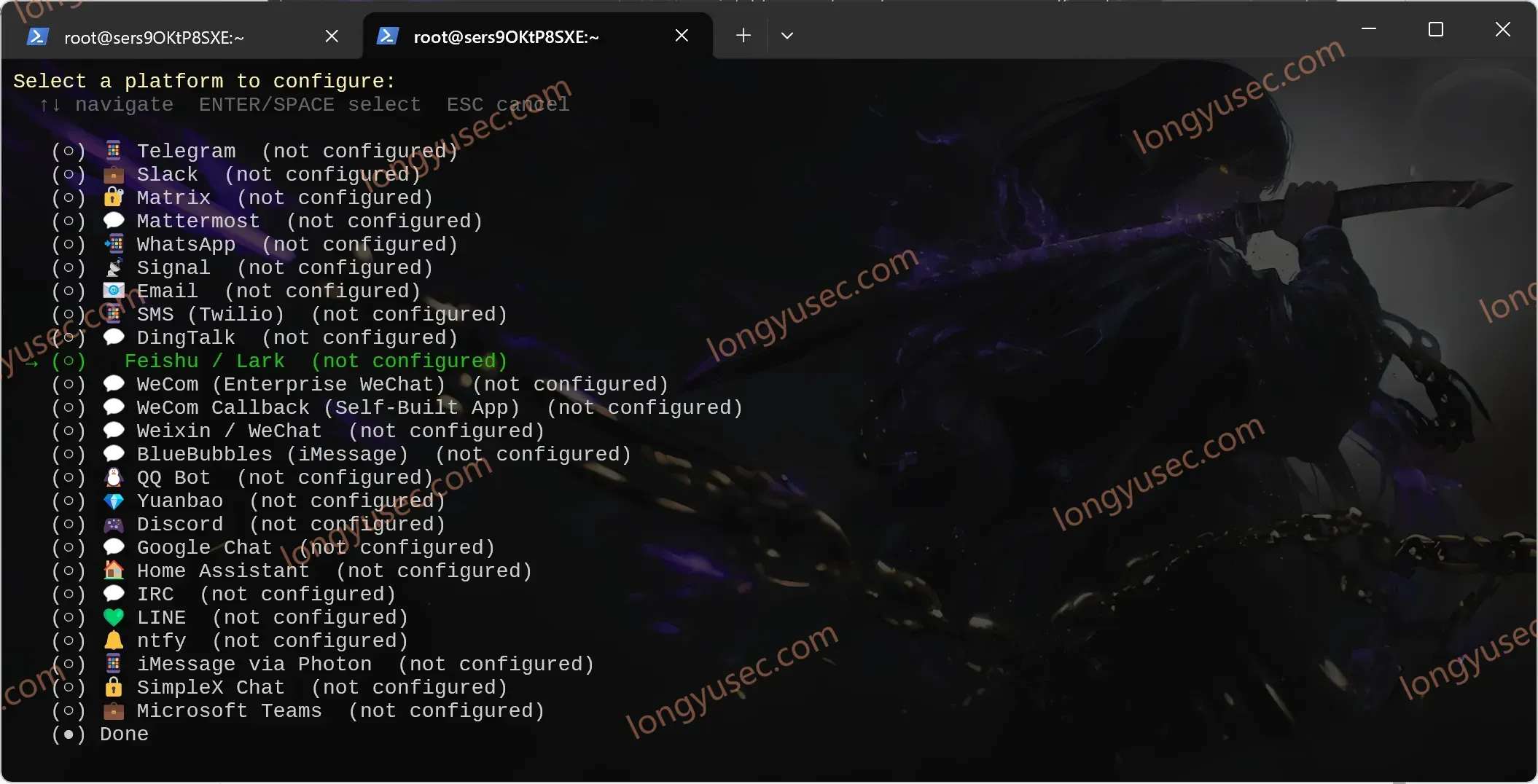Screen dimensions: 1538x784
Task: Click "(not configured)" status beside Google Chat
Action: pyautogui.click(x=397, y=547)
